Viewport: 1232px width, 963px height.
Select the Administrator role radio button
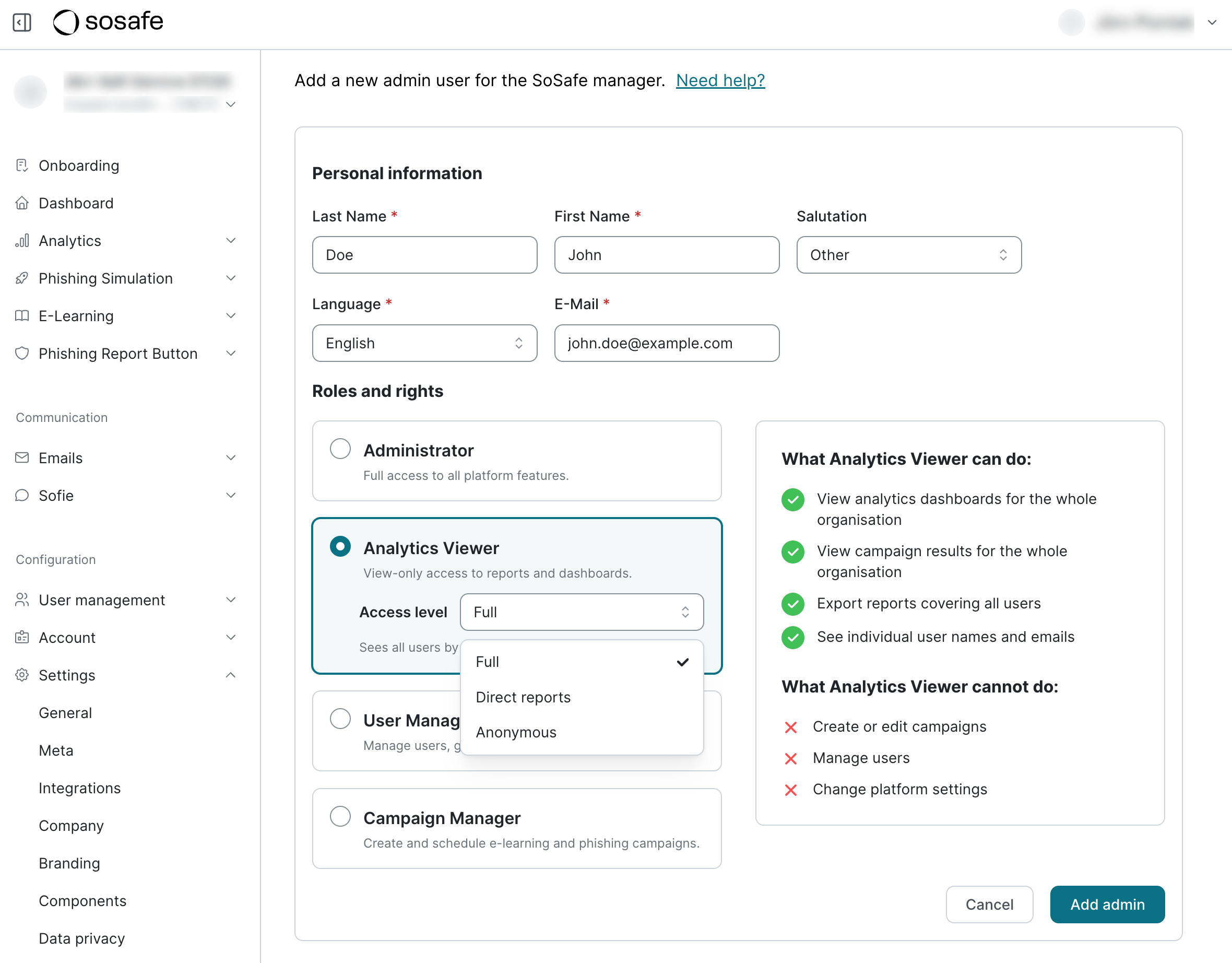[x=340, y=449]
